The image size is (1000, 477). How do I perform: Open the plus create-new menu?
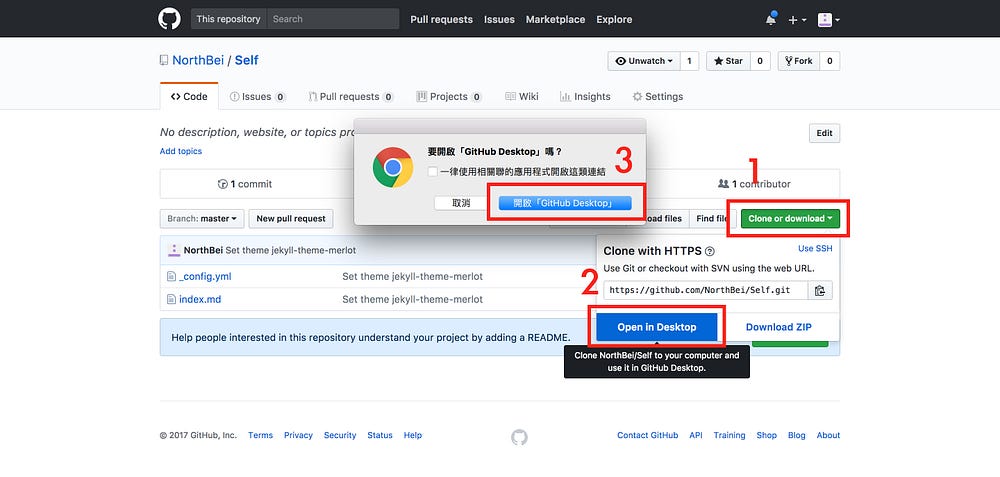click(x=797, y=20)
